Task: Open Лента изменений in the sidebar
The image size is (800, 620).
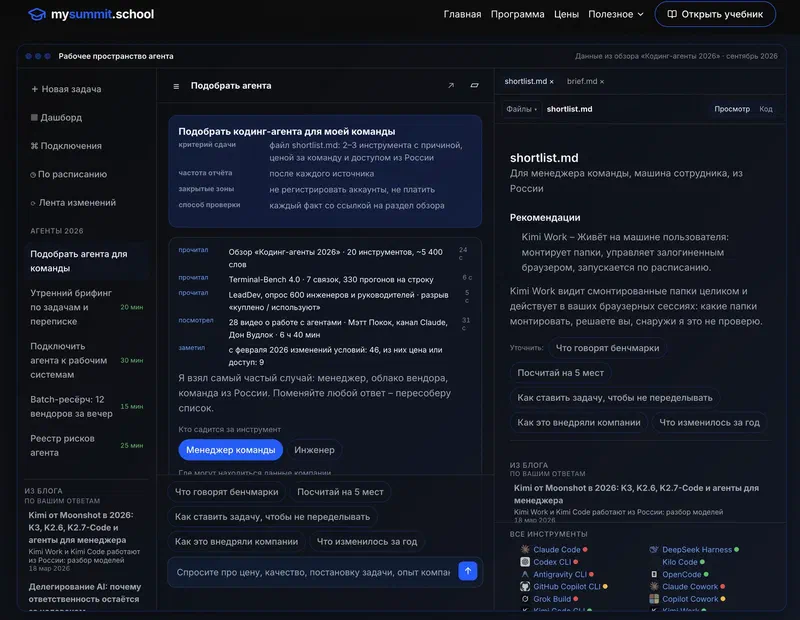Action: (x=87, y=203)
